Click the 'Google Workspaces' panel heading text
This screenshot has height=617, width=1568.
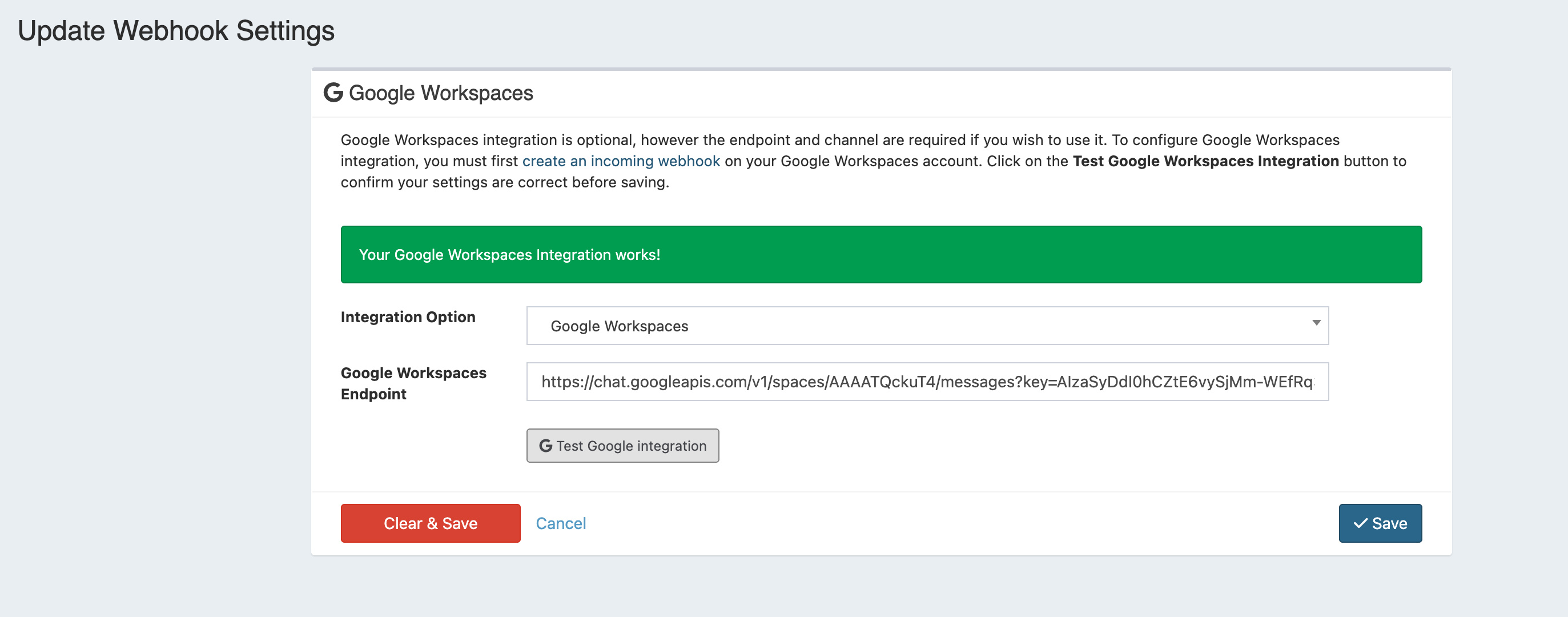point(441,93)
